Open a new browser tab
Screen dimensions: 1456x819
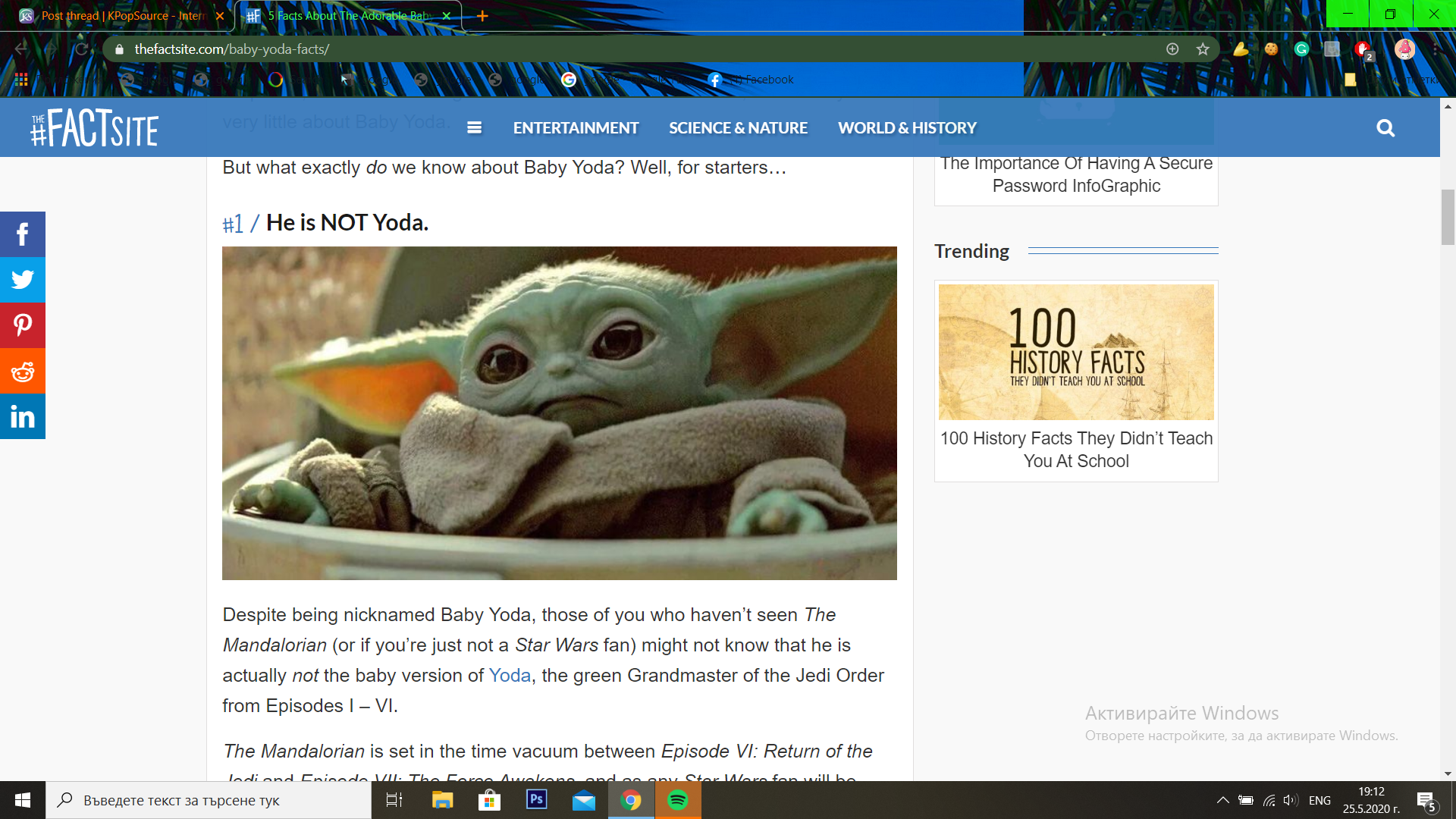tap(482, 16)
